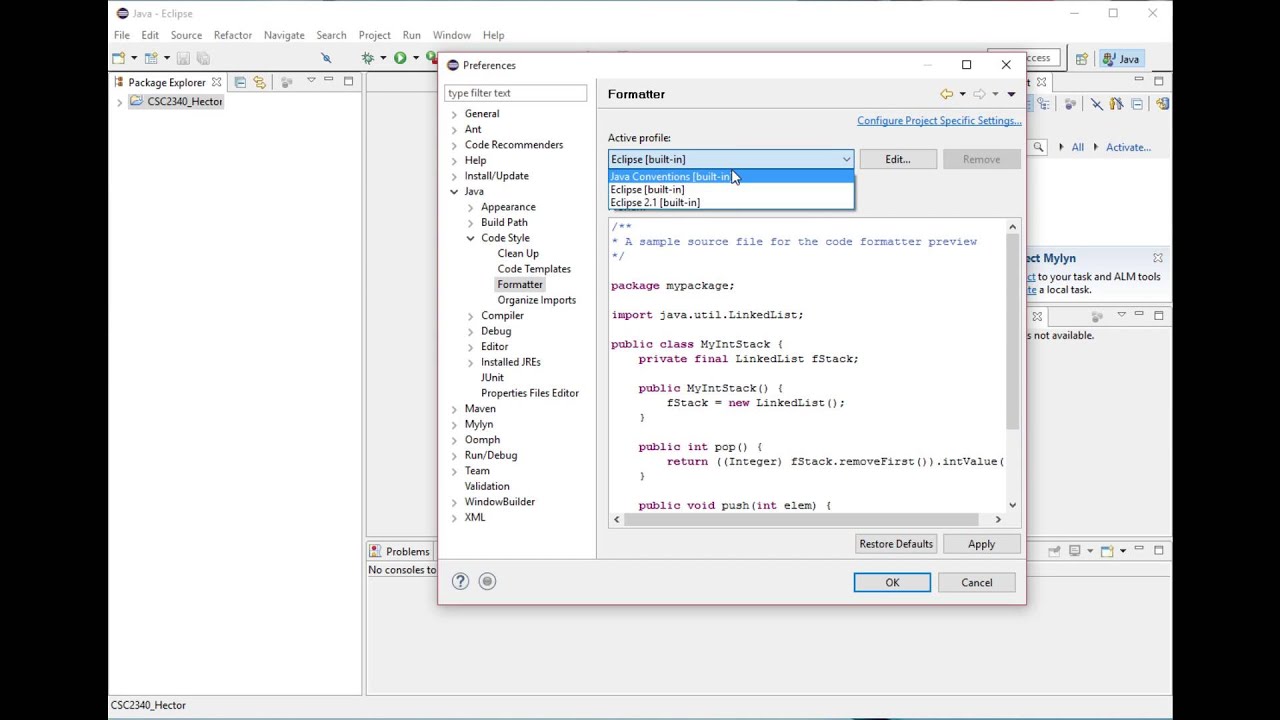This screenshot has height=720, width=1280.
Task: Close the Package Explorer tab
Action: pos(216,82)
